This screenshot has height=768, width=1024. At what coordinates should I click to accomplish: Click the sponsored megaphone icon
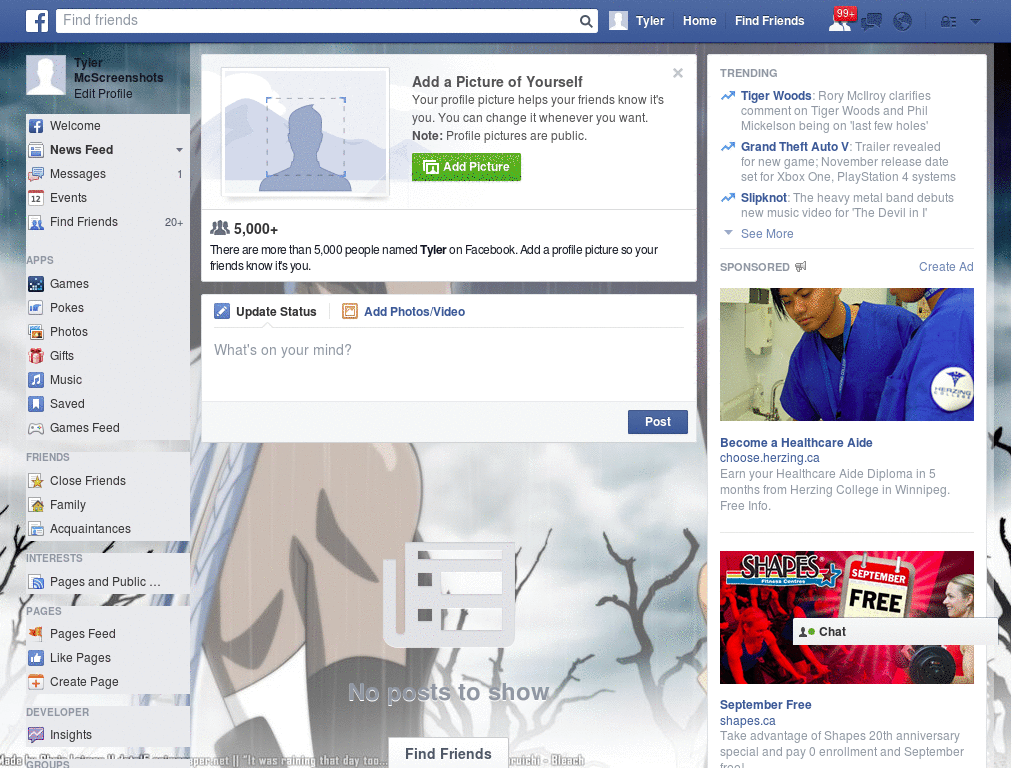point(801,266)
